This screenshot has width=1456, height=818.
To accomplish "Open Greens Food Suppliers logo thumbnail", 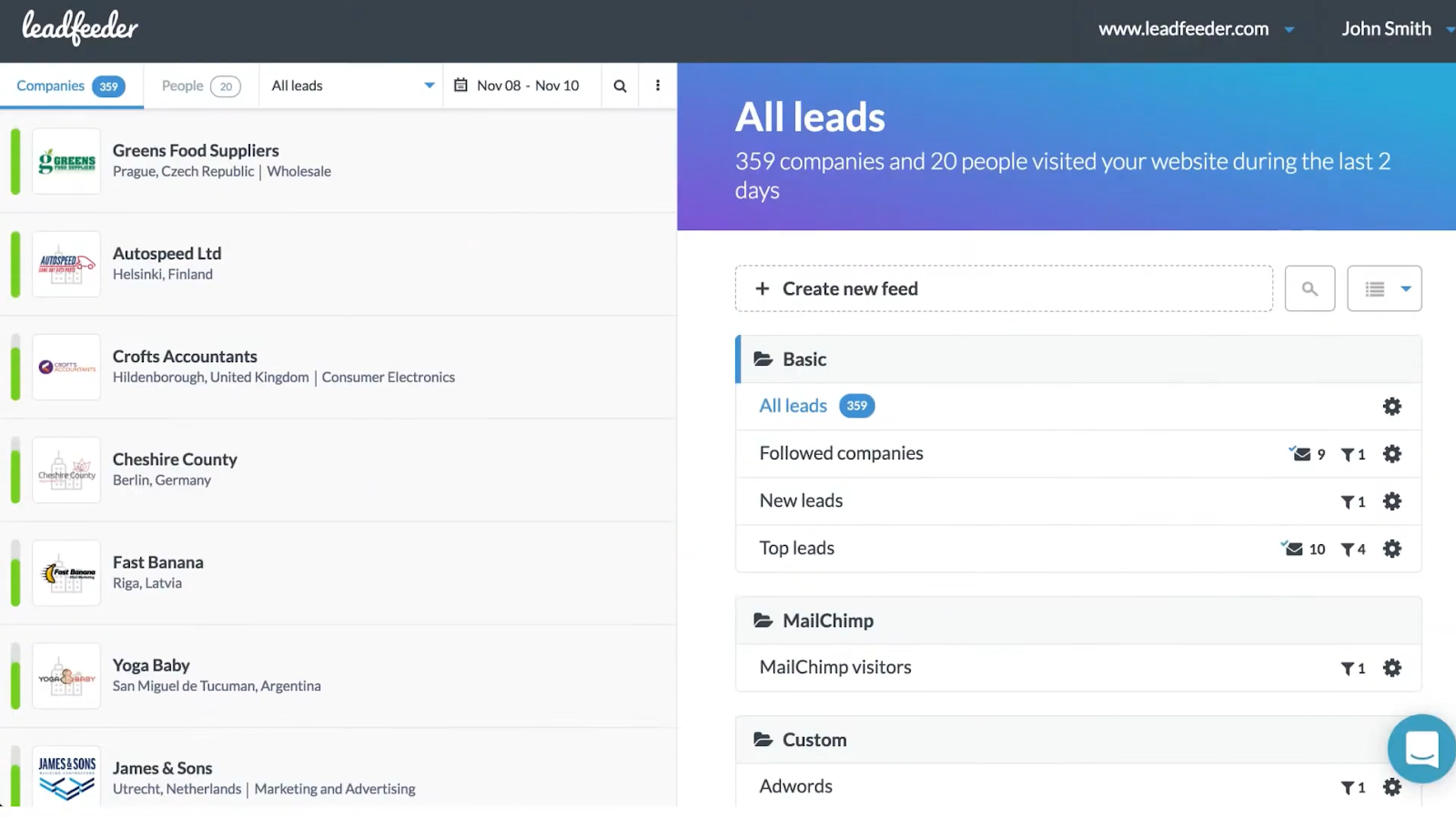I will click(66, 161).
